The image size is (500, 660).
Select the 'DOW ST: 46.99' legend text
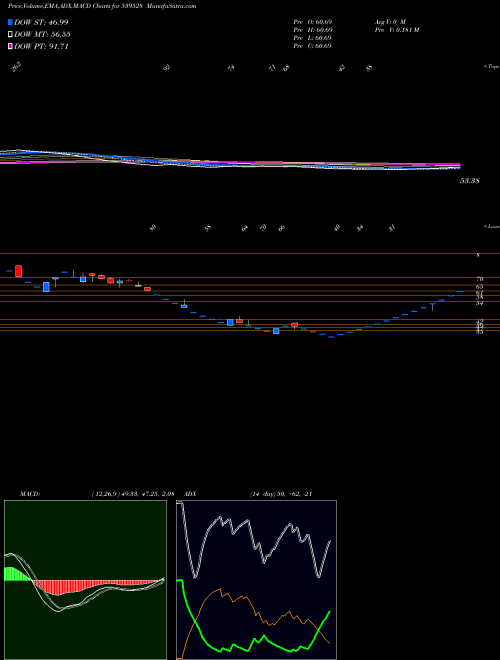[x=41, y=22]
